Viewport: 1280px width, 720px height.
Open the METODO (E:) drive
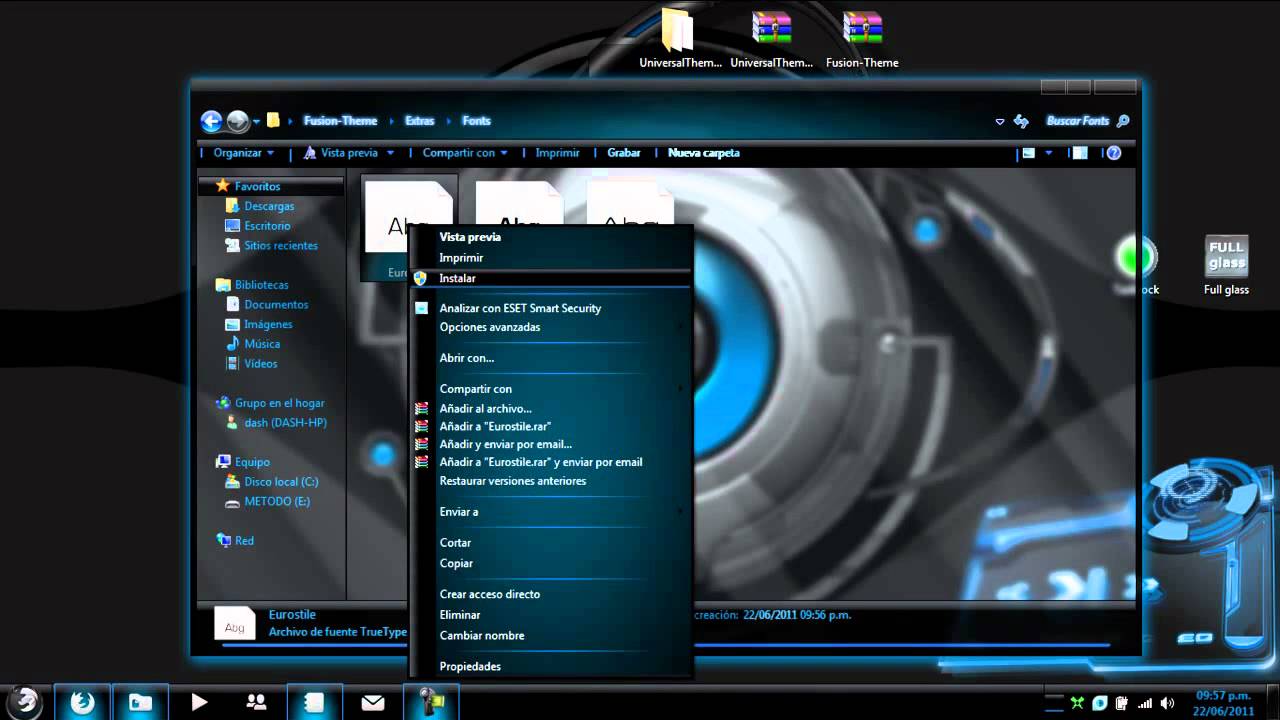point(277,502)
